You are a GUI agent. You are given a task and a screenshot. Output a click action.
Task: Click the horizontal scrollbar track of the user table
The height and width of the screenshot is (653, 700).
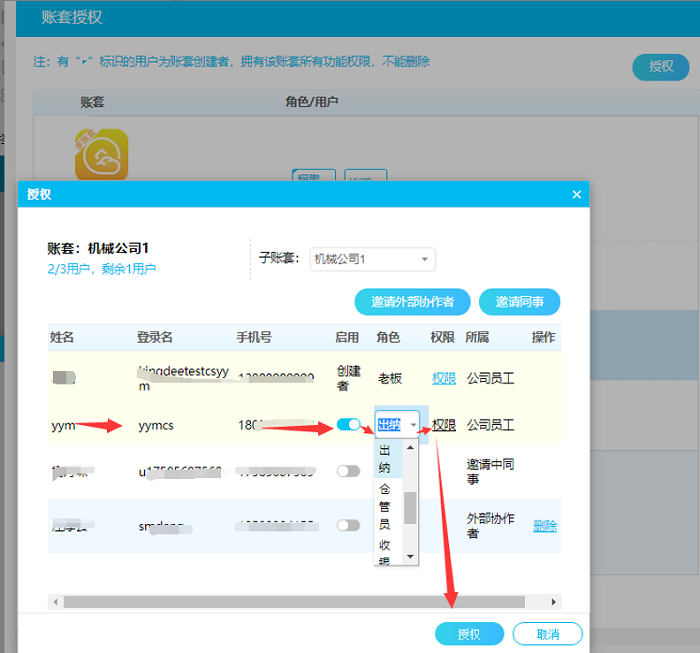(x=300, y=602)
